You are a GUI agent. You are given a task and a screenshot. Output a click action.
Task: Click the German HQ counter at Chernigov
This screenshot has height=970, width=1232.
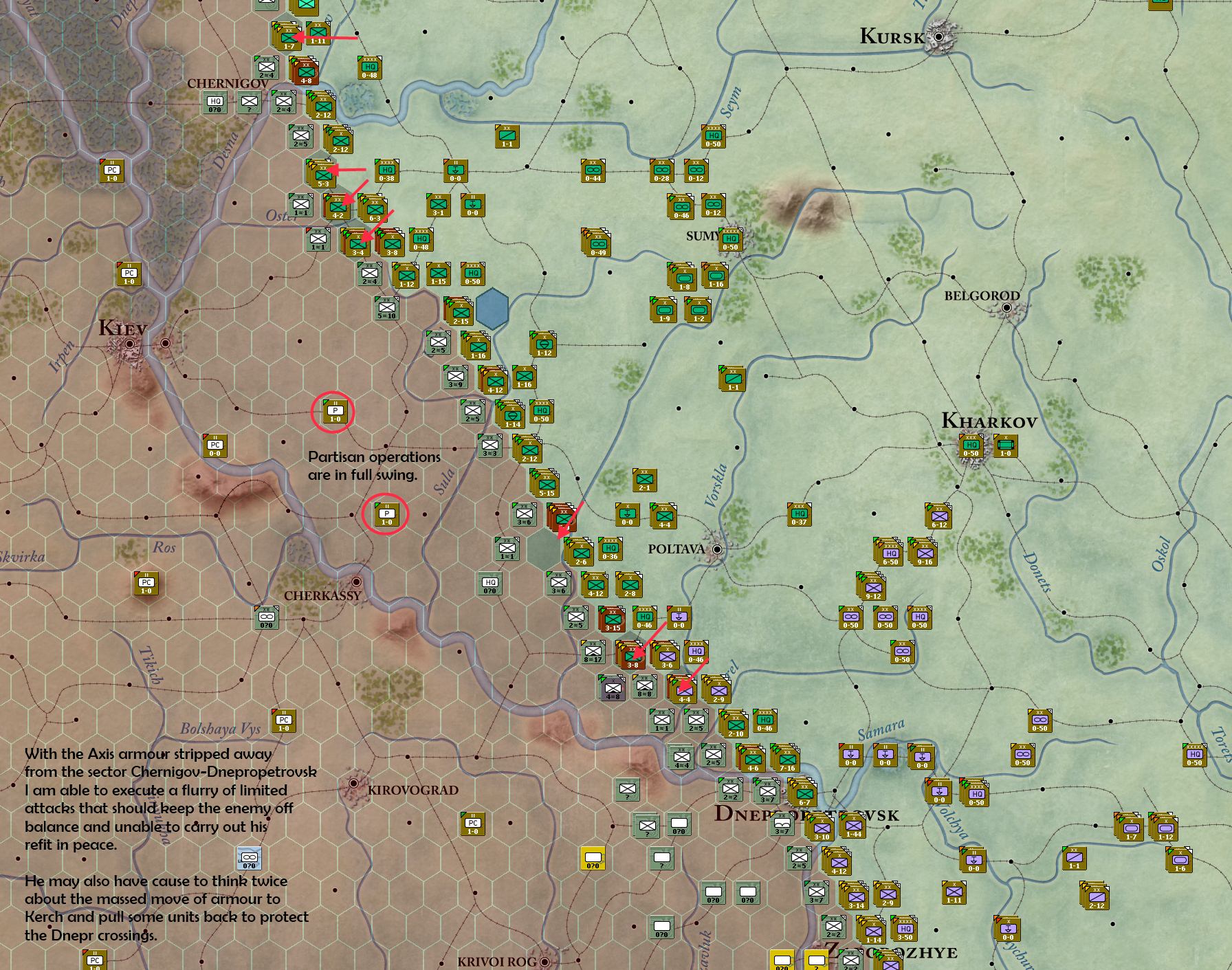(x=214, y=102)
